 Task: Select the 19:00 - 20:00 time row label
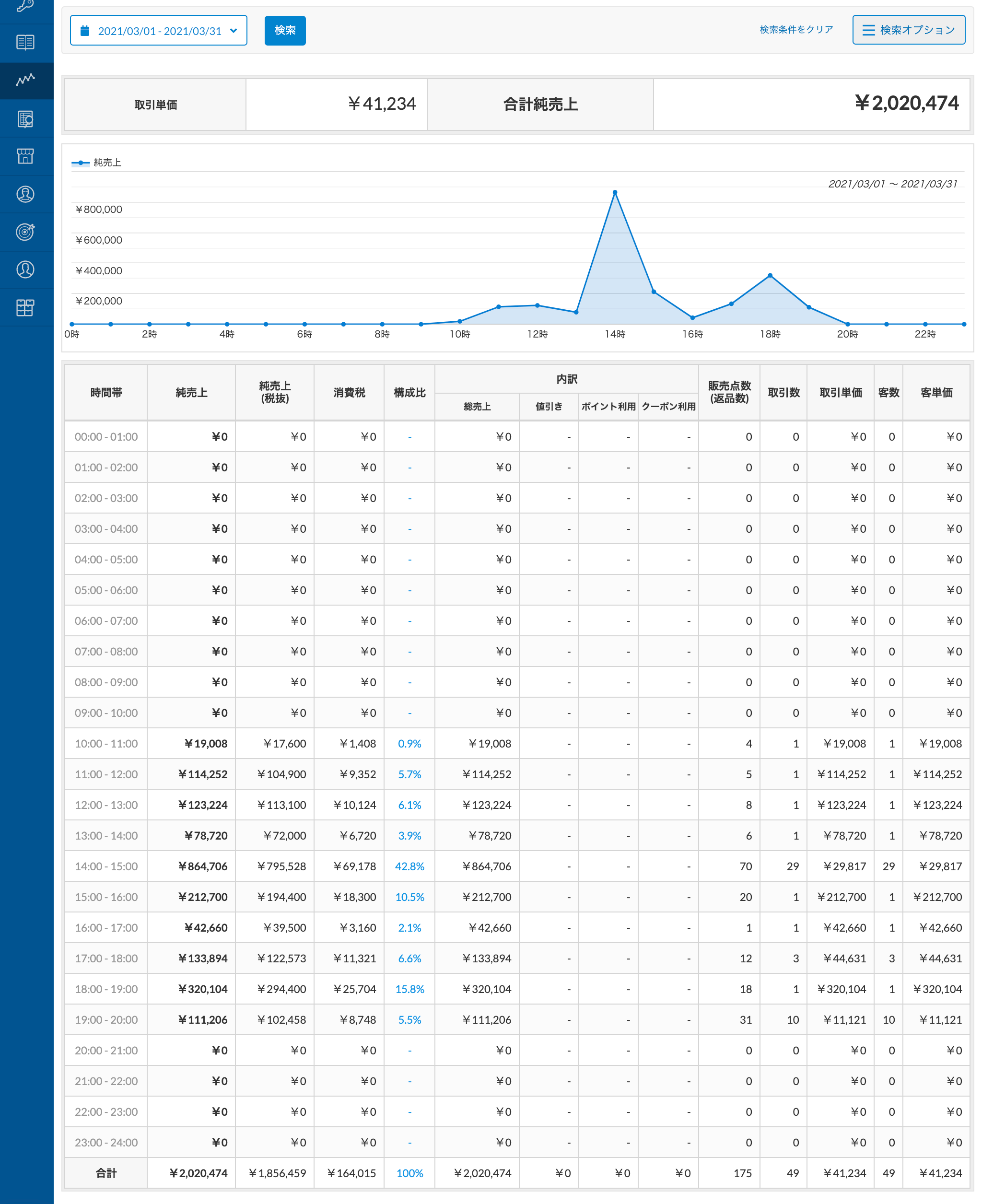pos(106,1020)
